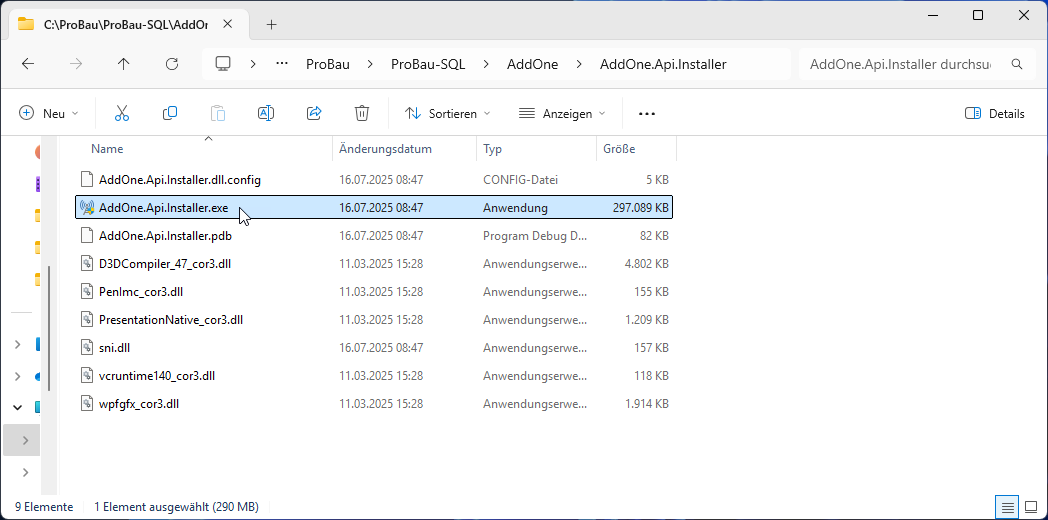This screenshot has height=520, width=1048.
Task: Click the Cut scissors icon
Action: (122, 114)
